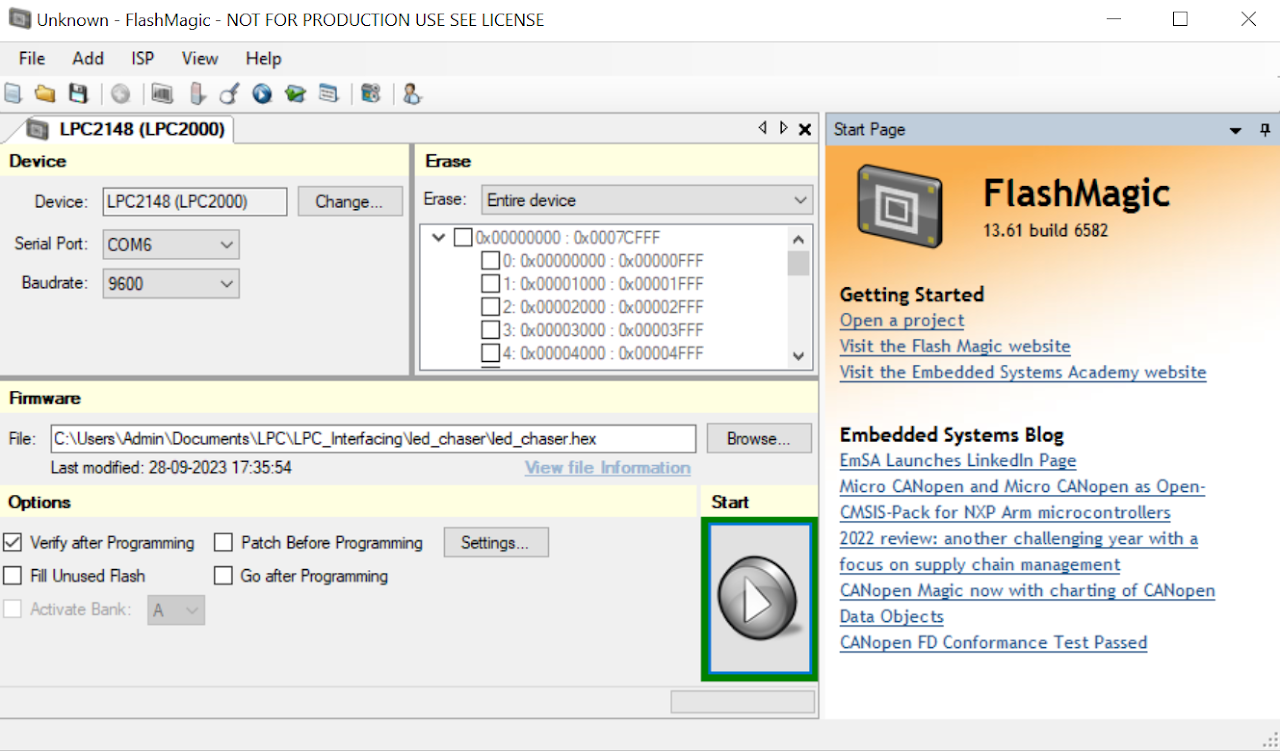Expand the Baudrate combo box

[171, 284]
